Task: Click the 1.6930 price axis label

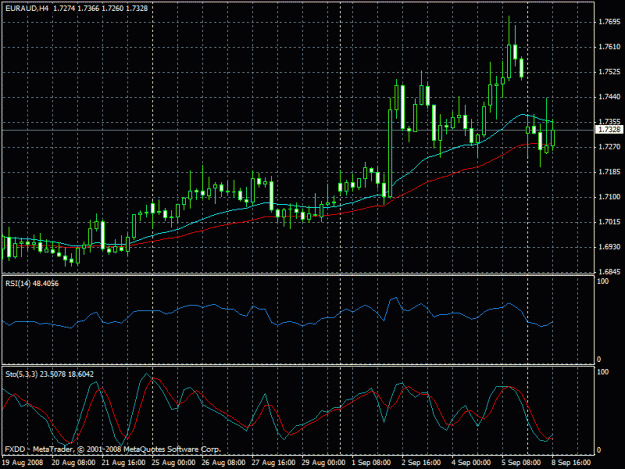Action: [609, 247]
